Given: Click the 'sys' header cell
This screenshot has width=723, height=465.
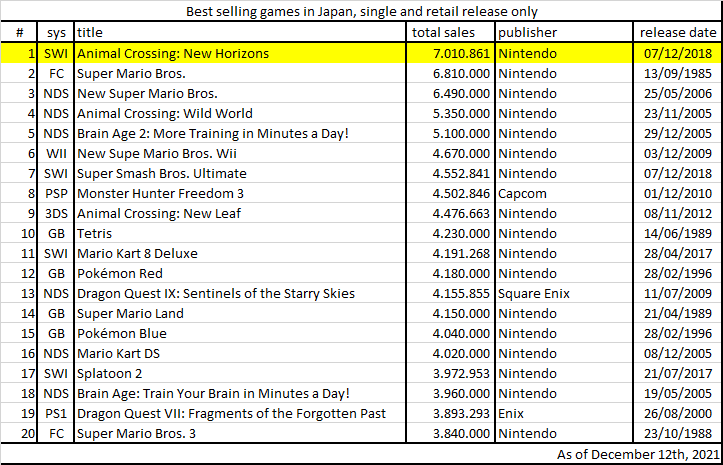Looking at the screenshot, I should [56, 32].
